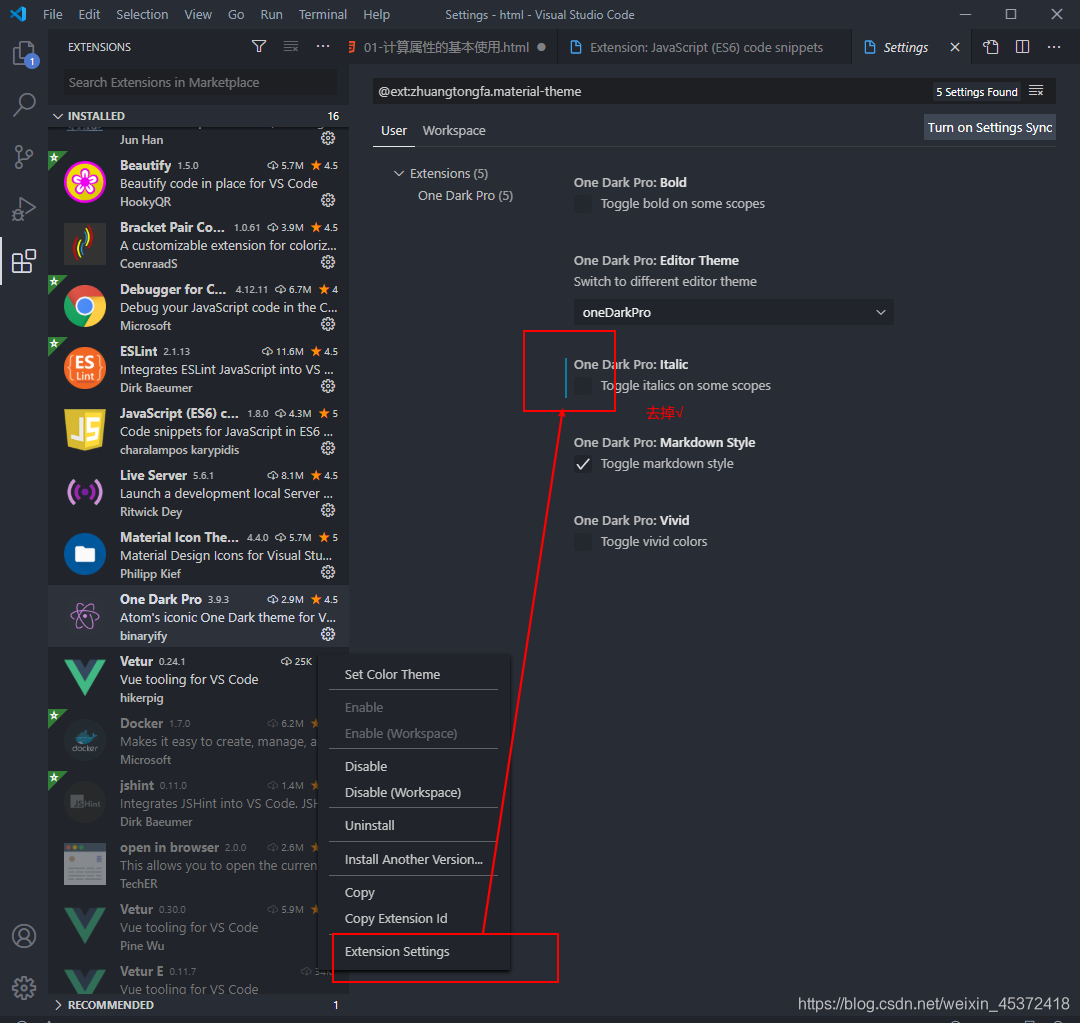This screenshot has height=1023, width=1080.
Task: Open manage gear for ESLint extension
Action: (328, 386)
